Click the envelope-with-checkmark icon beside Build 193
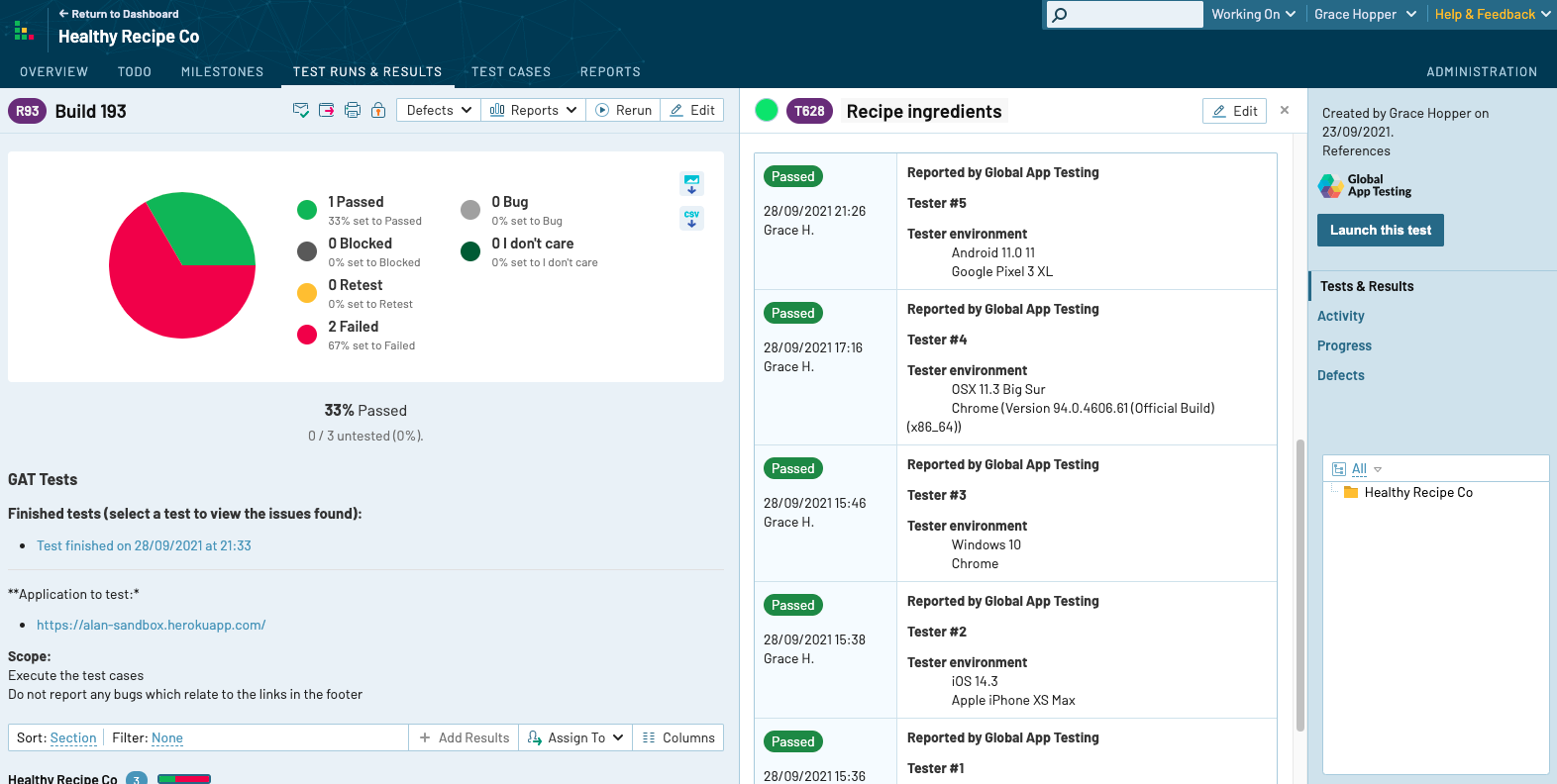Viewport: 1557px width, 784px height. pos(300,110)
